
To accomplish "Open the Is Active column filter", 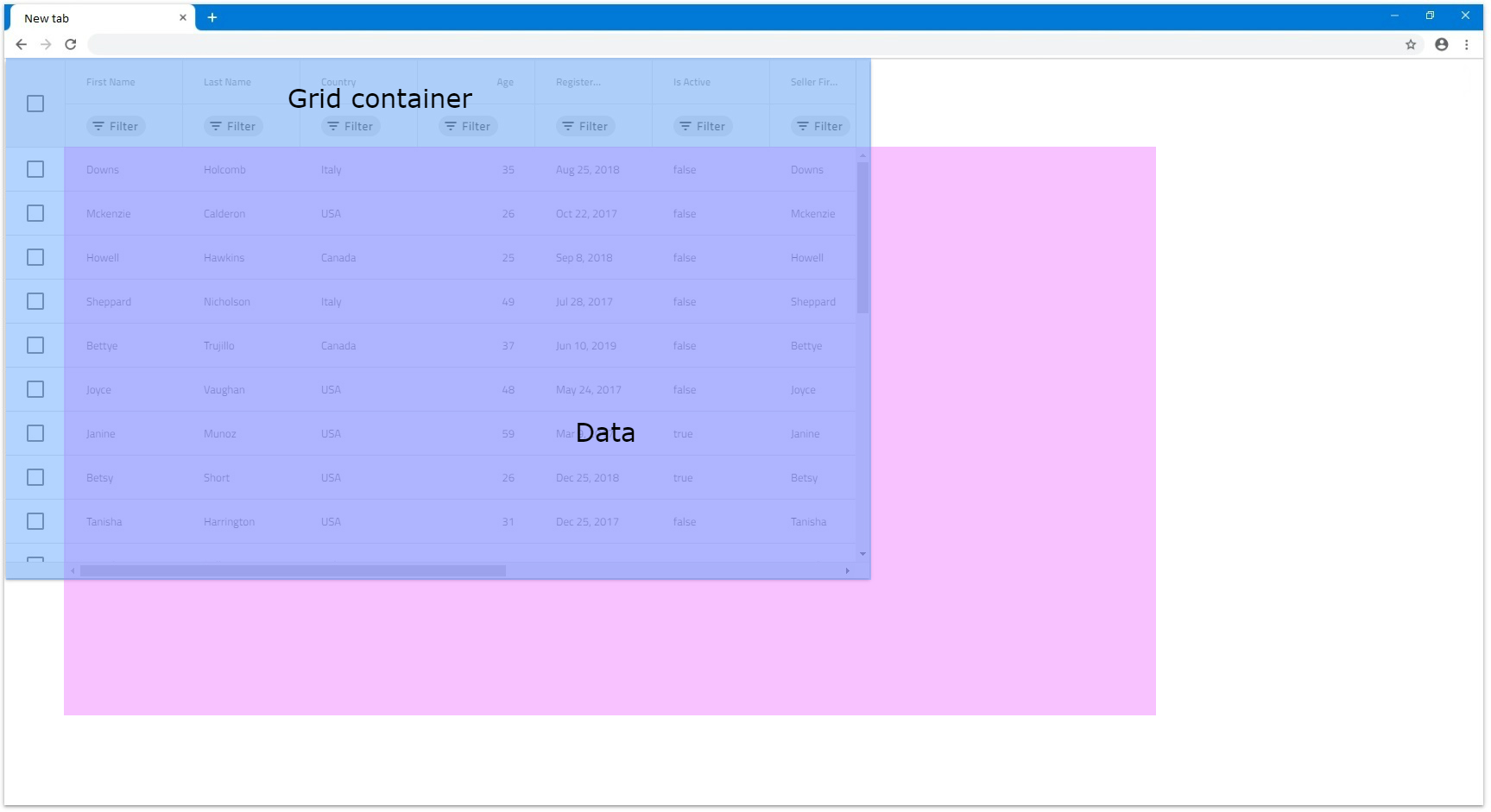I will pos(703,127).
